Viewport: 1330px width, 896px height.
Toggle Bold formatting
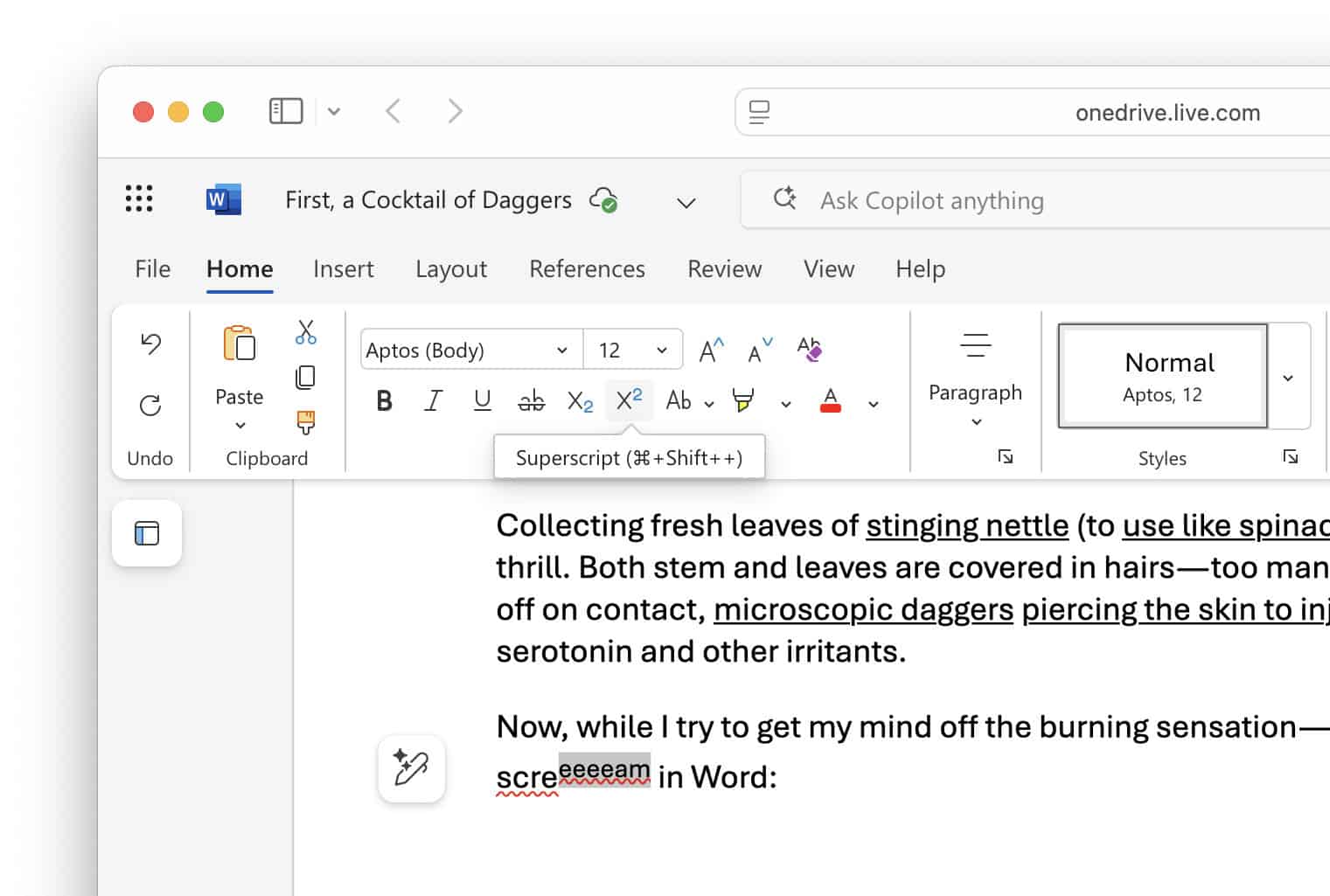(384, 400)
